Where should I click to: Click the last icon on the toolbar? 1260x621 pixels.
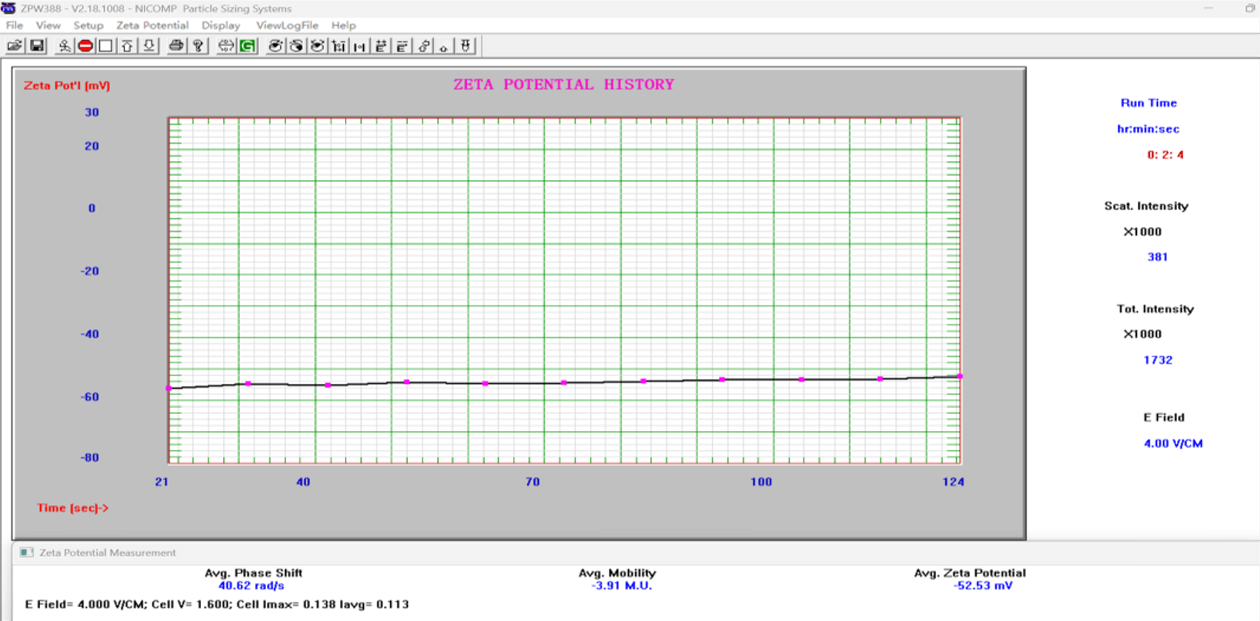click(466, 46)
